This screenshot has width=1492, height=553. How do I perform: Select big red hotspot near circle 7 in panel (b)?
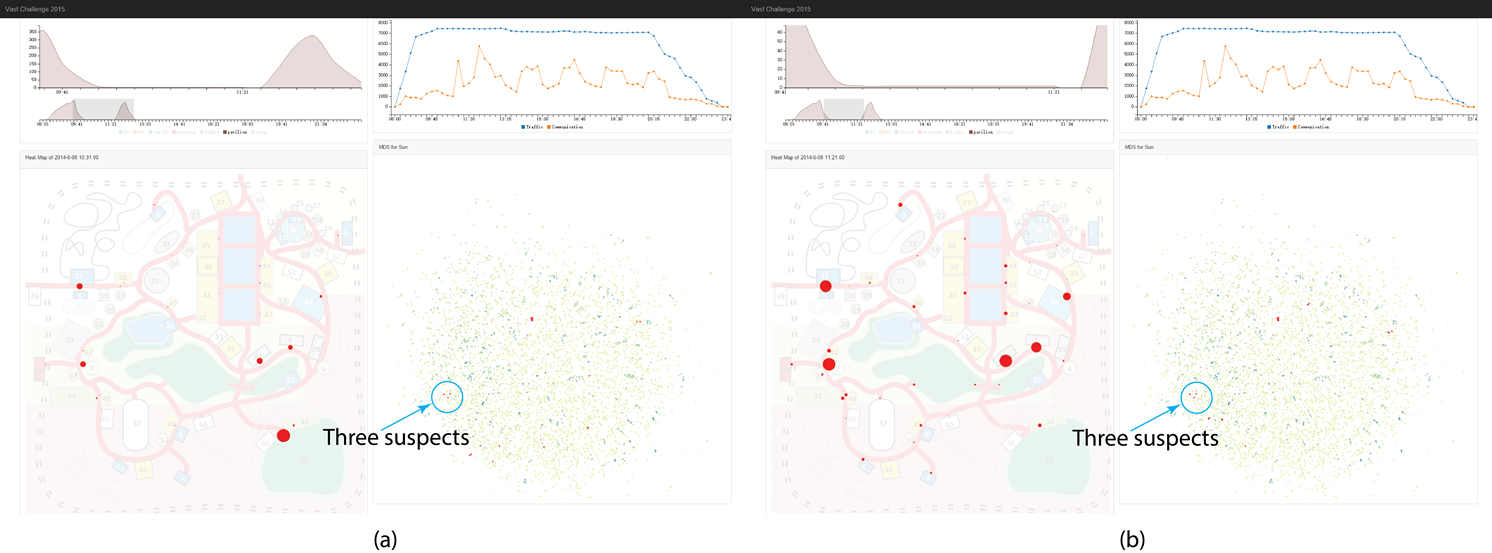(x=829, y=364)
